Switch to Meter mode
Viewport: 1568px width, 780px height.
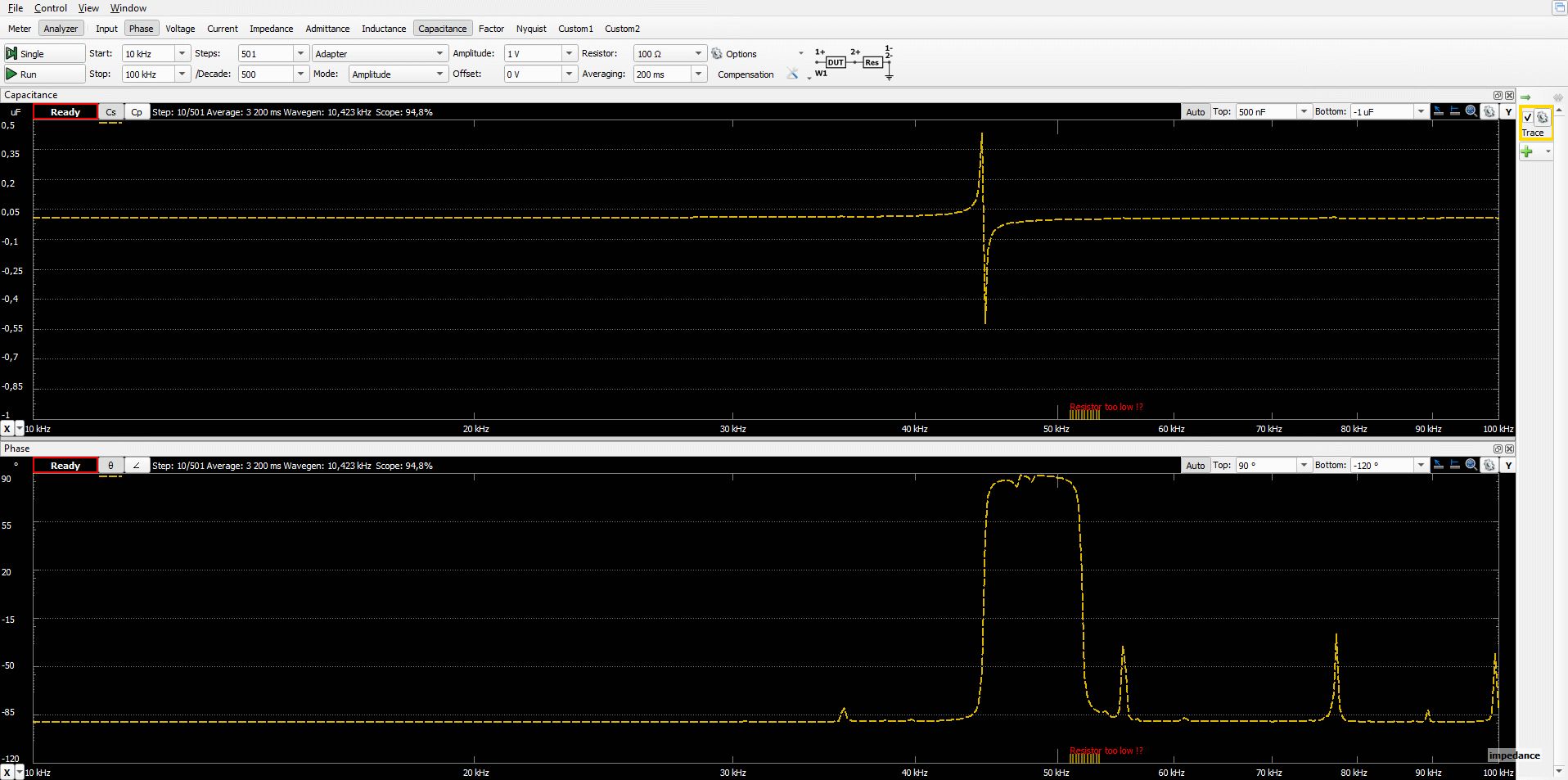point(20,29)
